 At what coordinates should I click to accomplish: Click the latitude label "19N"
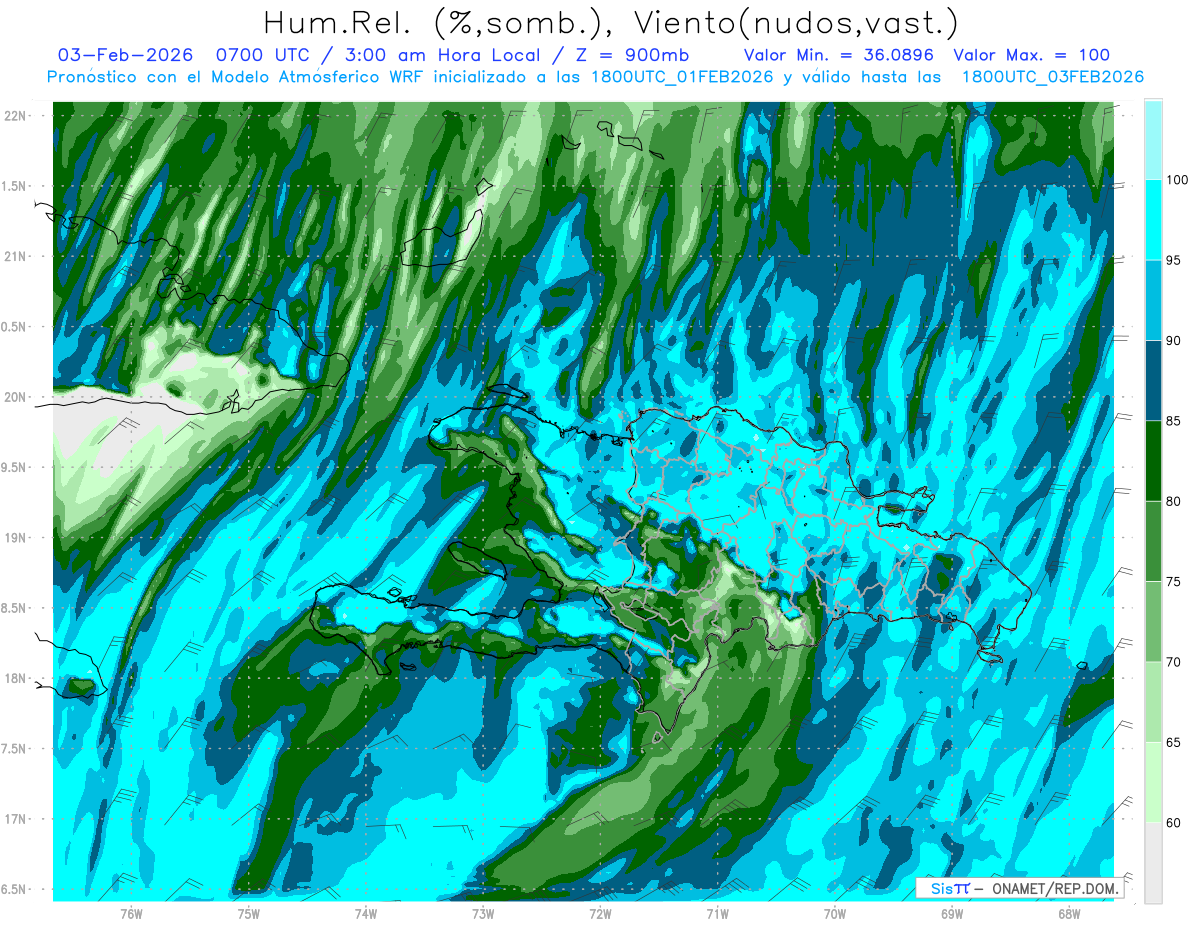pyautogui.click(x=15, y=538)
